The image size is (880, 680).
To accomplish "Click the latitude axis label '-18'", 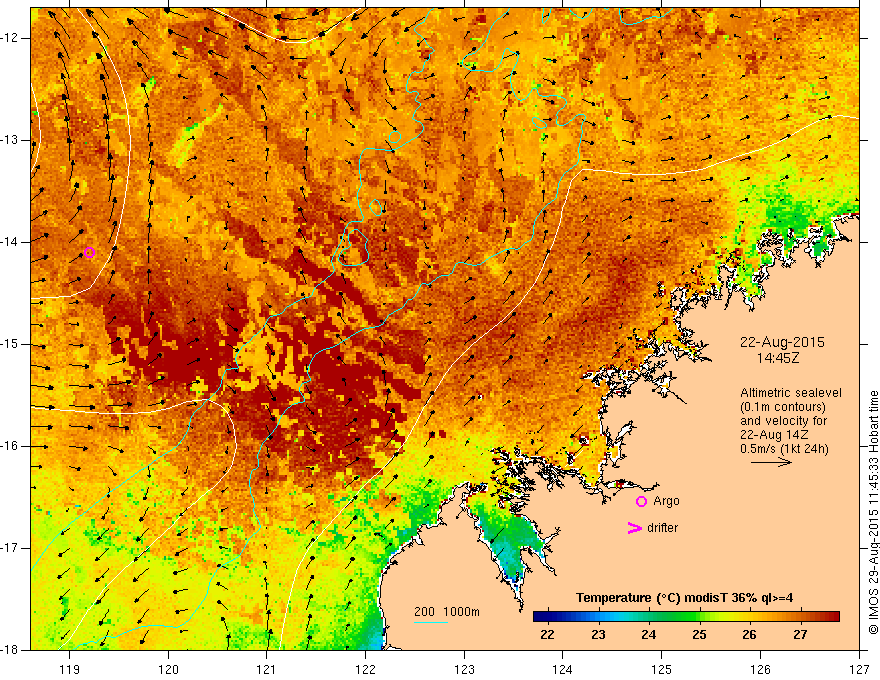I will coord(10,649).
